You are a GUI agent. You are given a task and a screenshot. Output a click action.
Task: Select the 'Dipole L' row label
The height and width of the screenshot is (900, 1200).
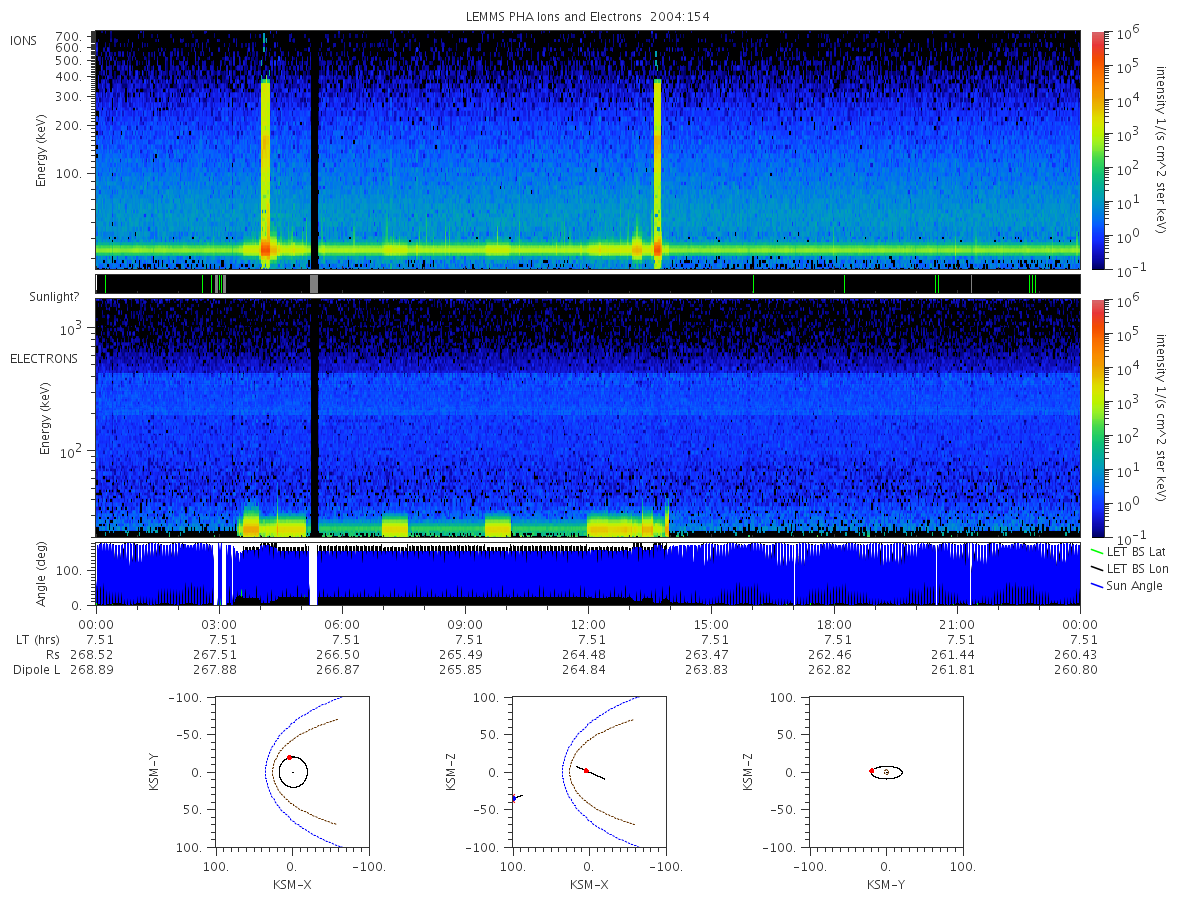click(37, 670)
